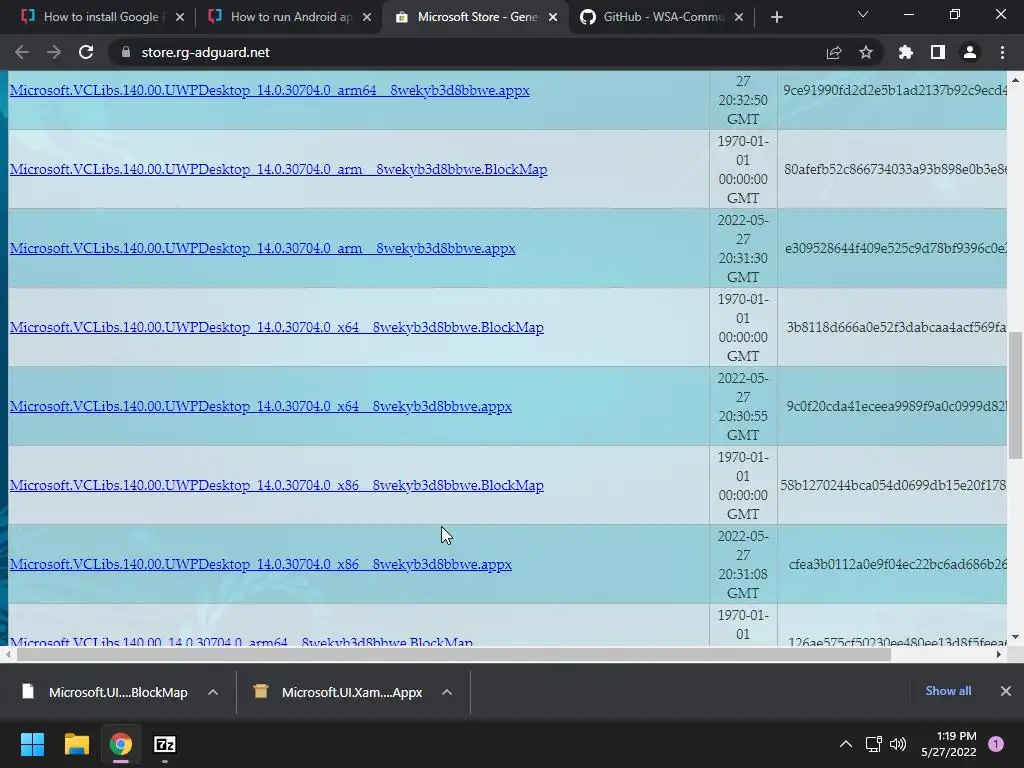Close the downloads bar
Viewport: 1024px width, 768px height.
(x=1006, y=691)
